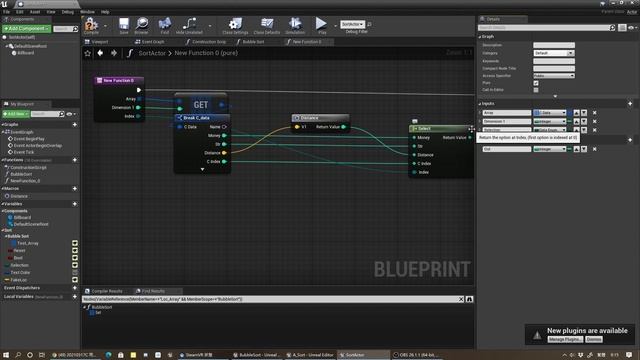Toggle editable eye for Text_Array variable
The image size is (640, 360).
[x=75, y=243]
